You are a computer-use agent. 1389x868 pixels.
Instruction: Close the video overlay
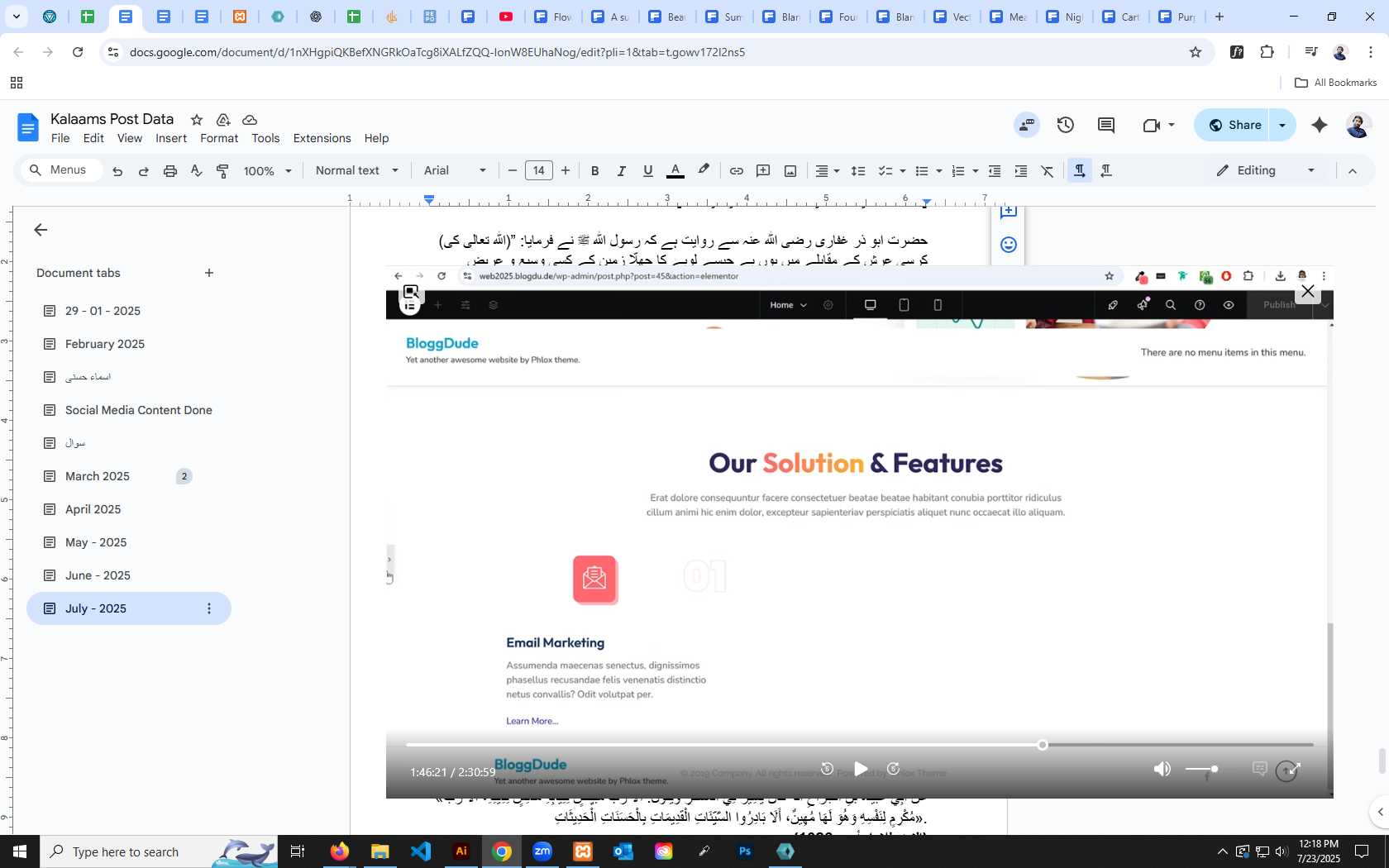point(1308,291)
